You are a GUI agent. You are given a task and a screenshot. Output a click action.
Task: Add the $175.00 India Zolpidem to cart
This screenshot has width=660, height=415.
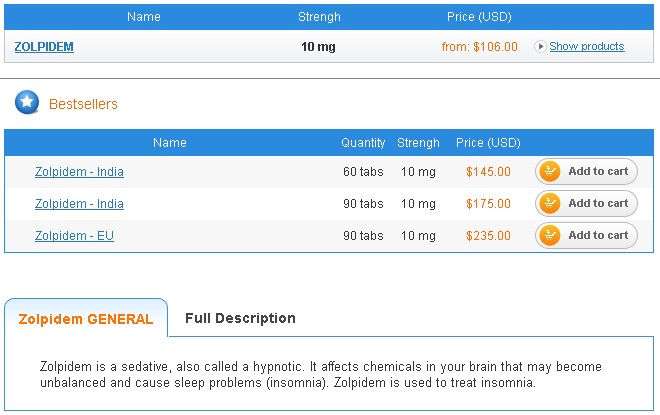point(597,204)
